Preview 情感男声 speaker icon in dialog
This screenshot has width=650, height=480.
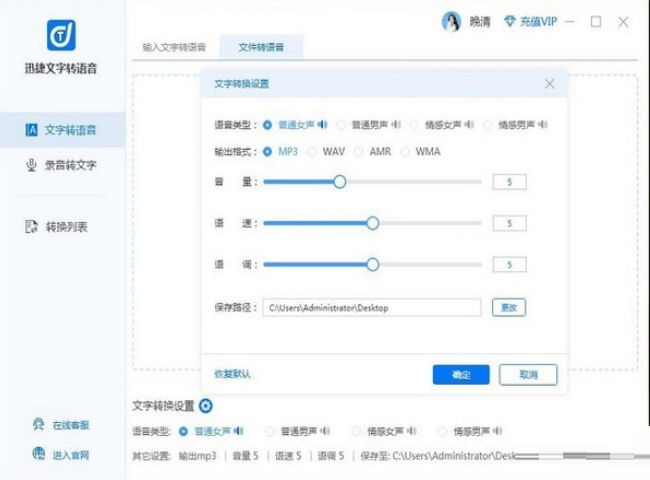[543, 124]
